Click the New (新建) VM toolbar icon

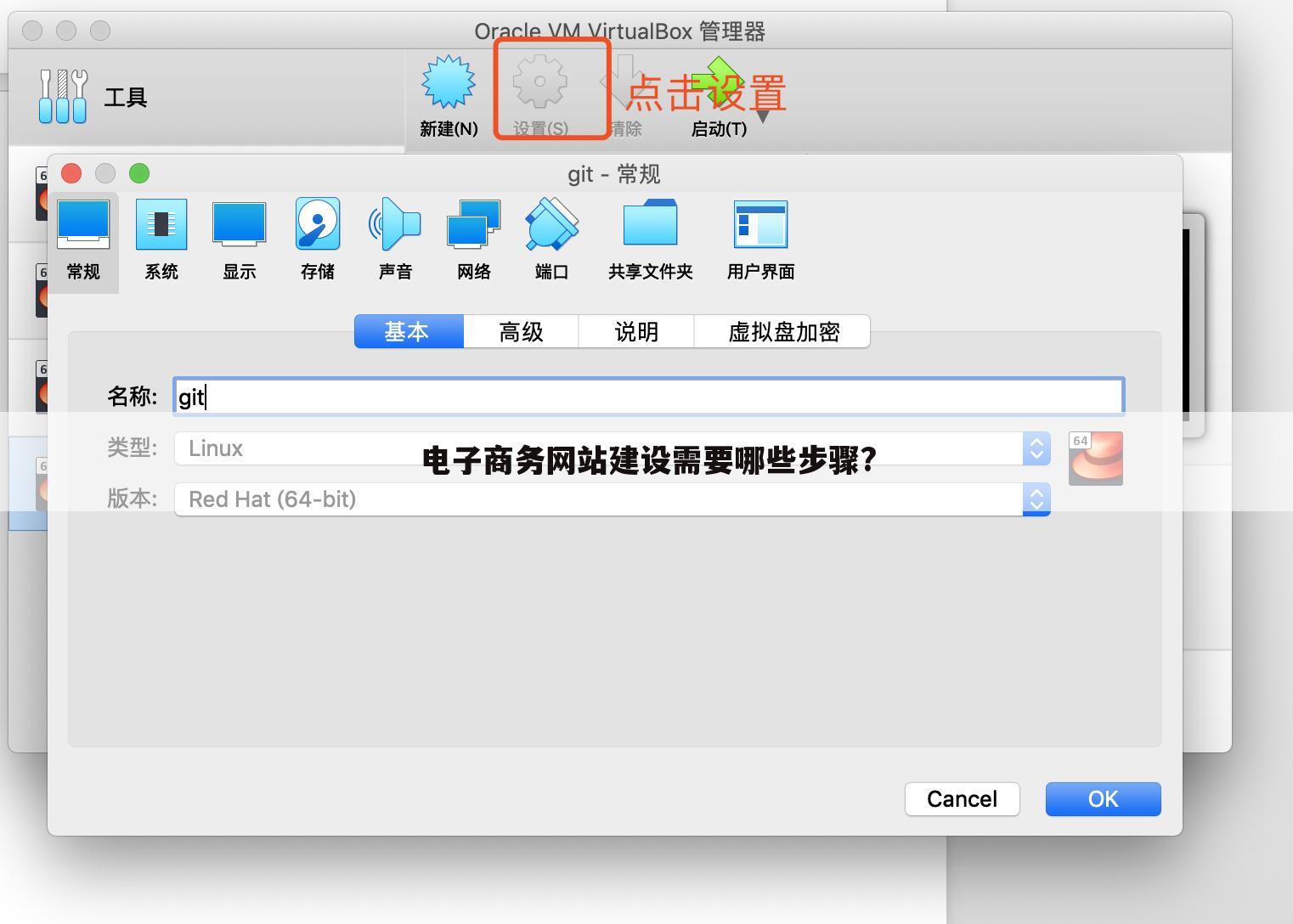pyautogui.click(x=449, y=95)
